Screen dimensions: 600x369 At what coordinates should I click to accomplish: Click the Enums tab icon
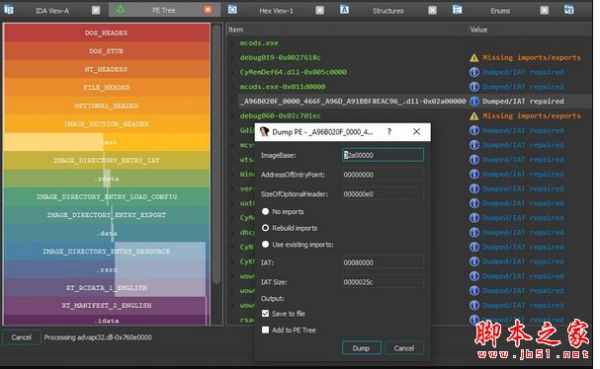click(x=457, y=9)
